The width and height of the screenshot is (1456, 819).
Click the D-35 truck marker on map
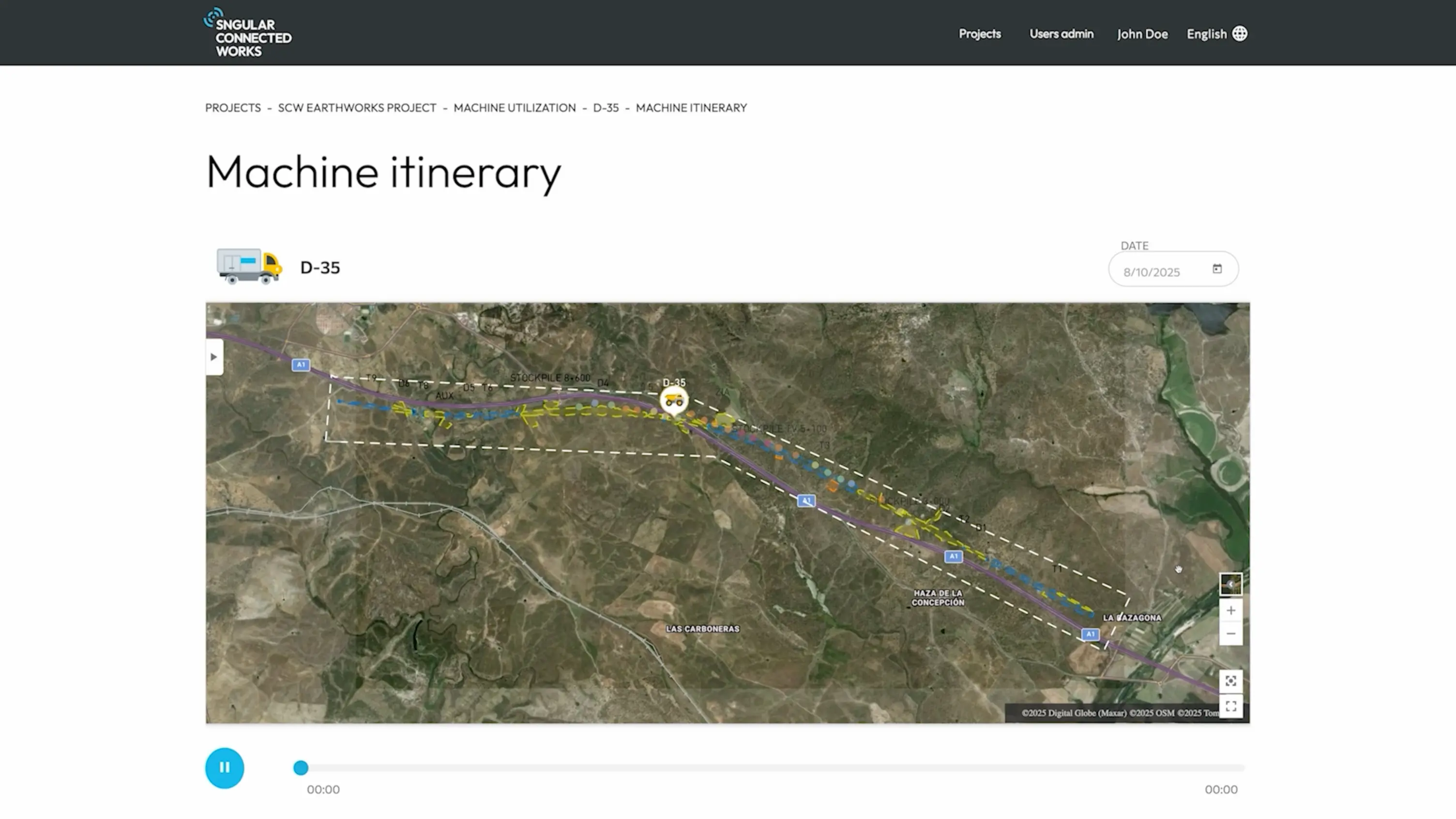click(x=674, y=400)
